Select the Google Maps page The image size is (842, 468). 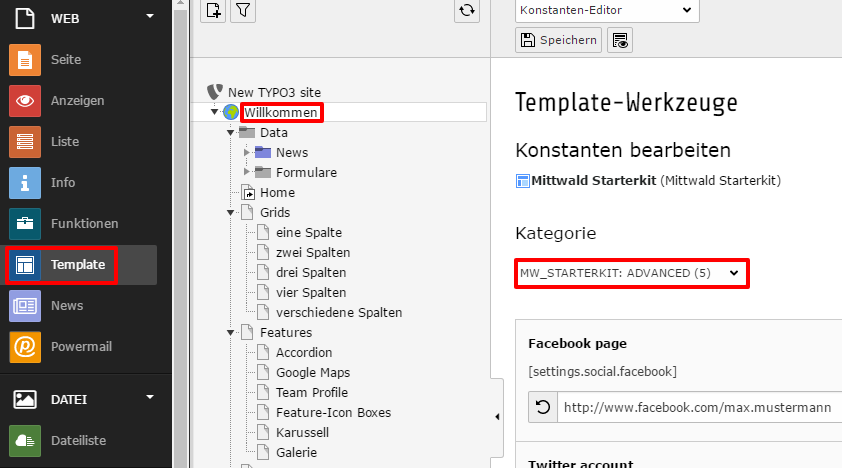pos(313,372)
